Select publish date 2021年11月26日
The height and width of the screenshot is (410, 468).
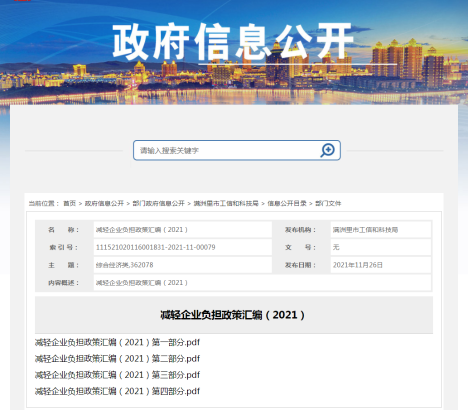(x=358, y=265)
